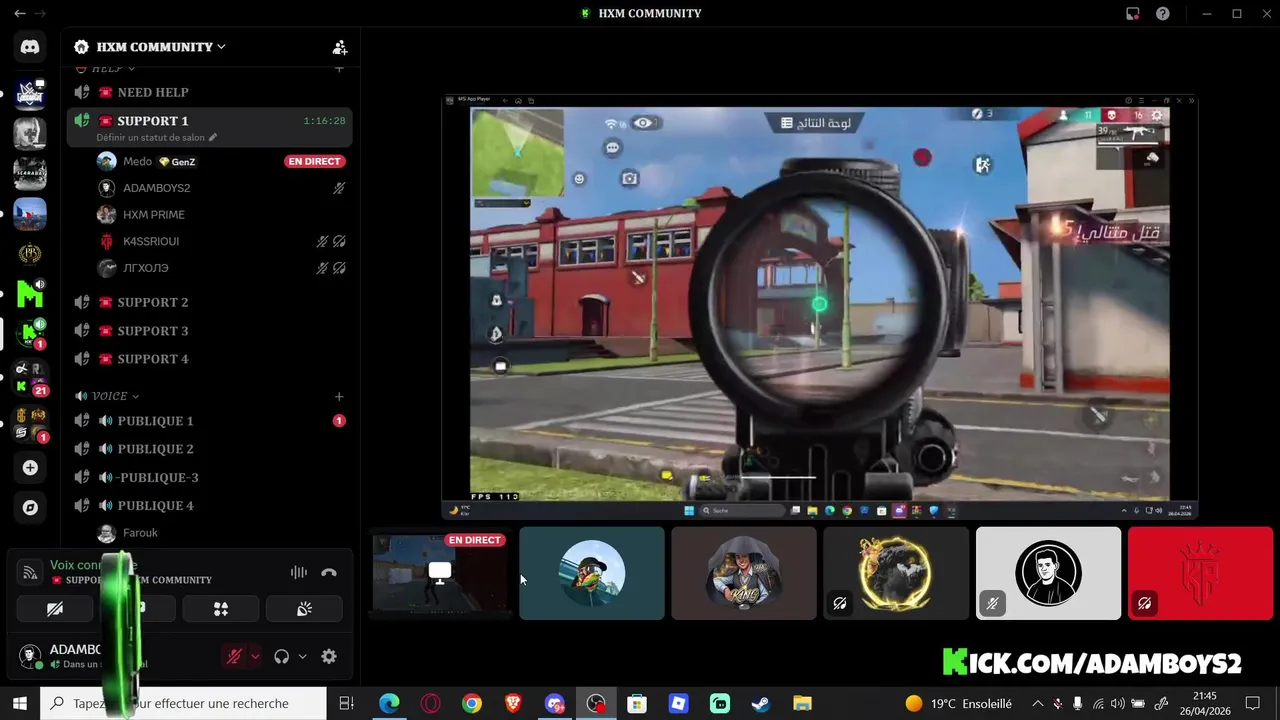Open Microsoft Edge from taskbar
The image size is (1280, 720).
(x=389, y=703)
